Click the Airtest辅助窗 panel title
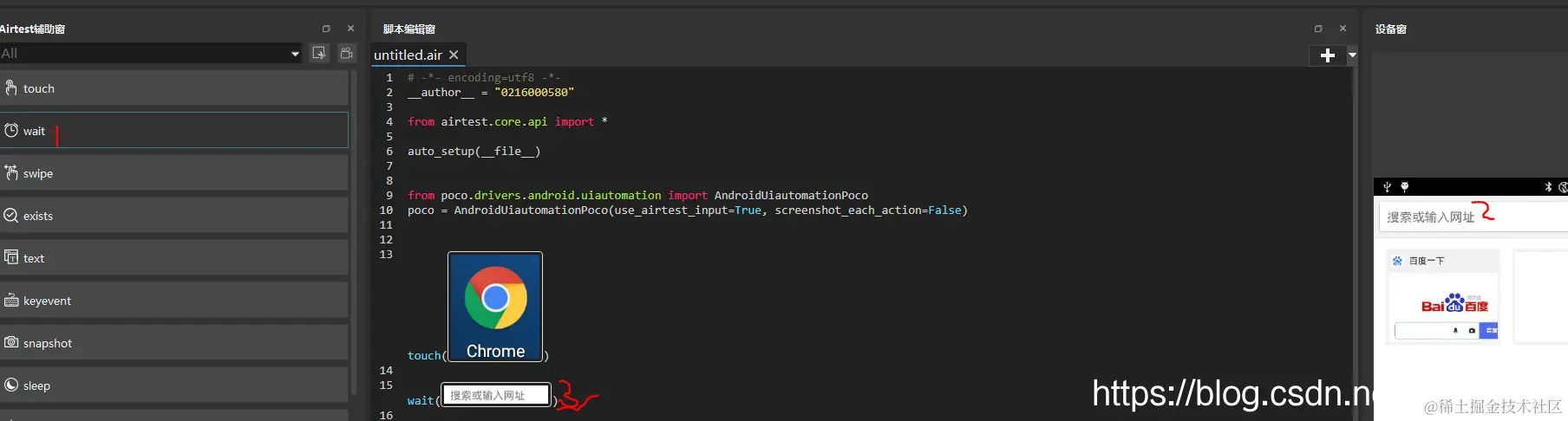The height and width of the screenshot is (421, 1568). pos(32,29)
